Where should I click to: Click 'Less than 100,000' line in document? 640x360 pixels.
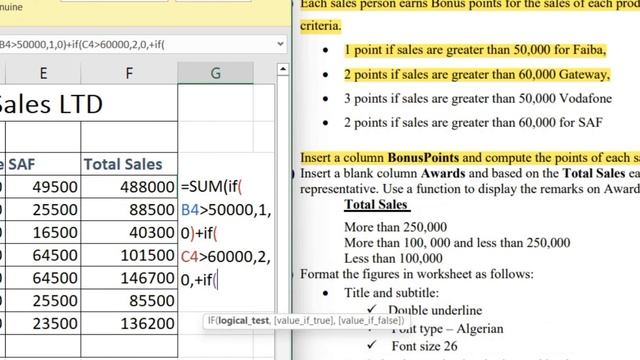393,258
